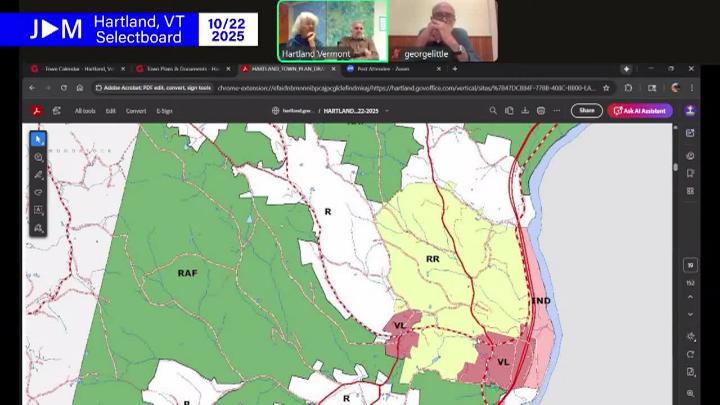
Task: Open the find text search icon
Action: pyautogui.click(x=492, y=111)
